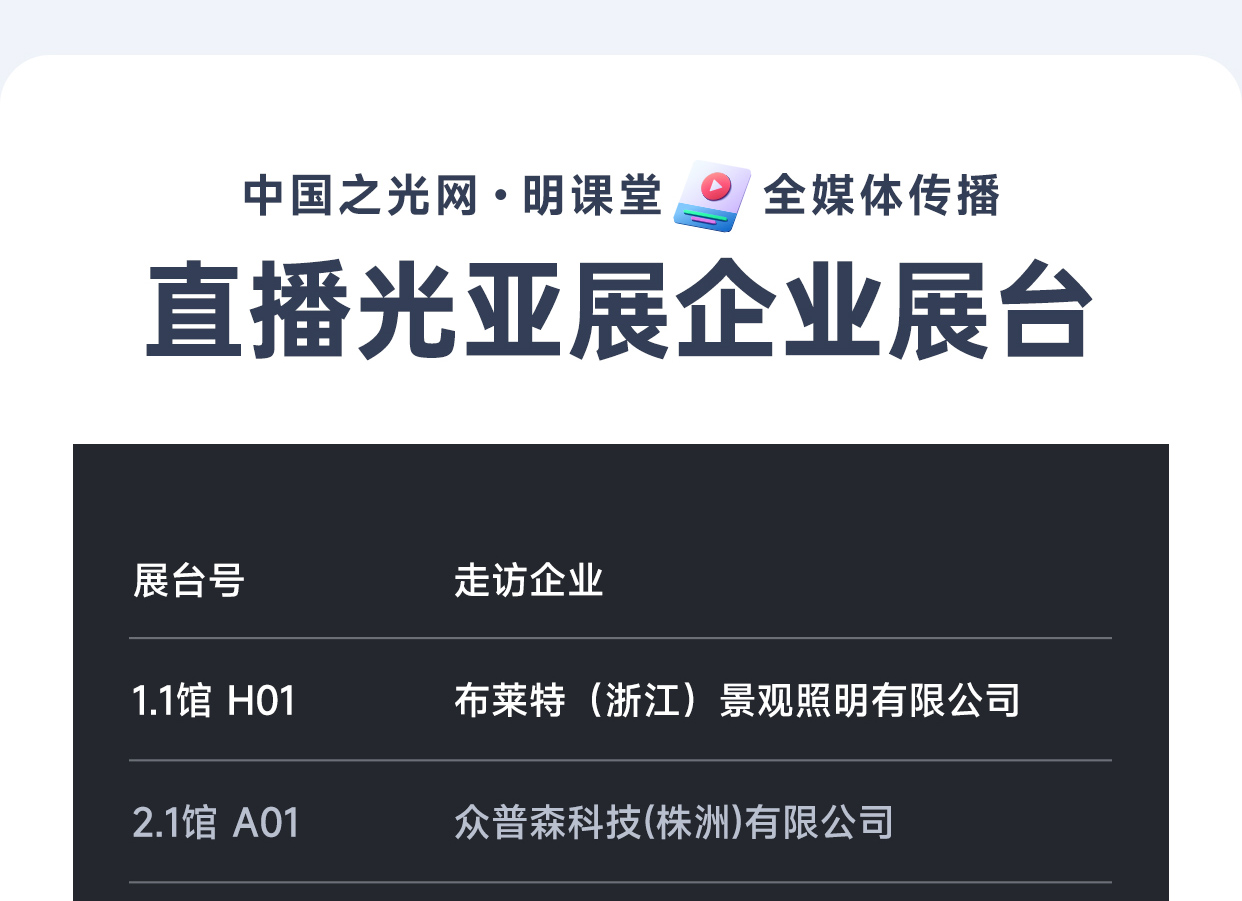Screen dimensions: 1242x901
Task: Click 景观照明 in the 布莱特 row
Action: coord(794,700)
